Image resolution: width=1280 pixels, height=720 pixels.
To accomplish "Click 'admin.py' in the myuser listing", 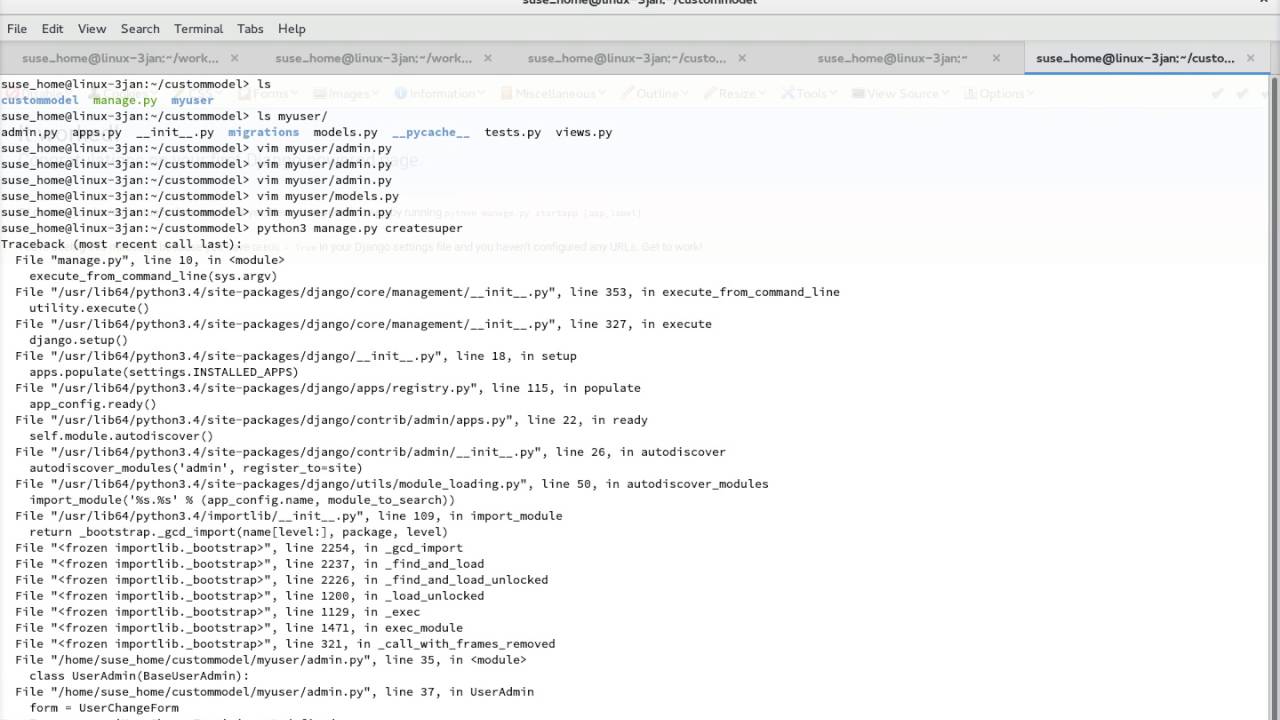I will (x=29, y=132).
